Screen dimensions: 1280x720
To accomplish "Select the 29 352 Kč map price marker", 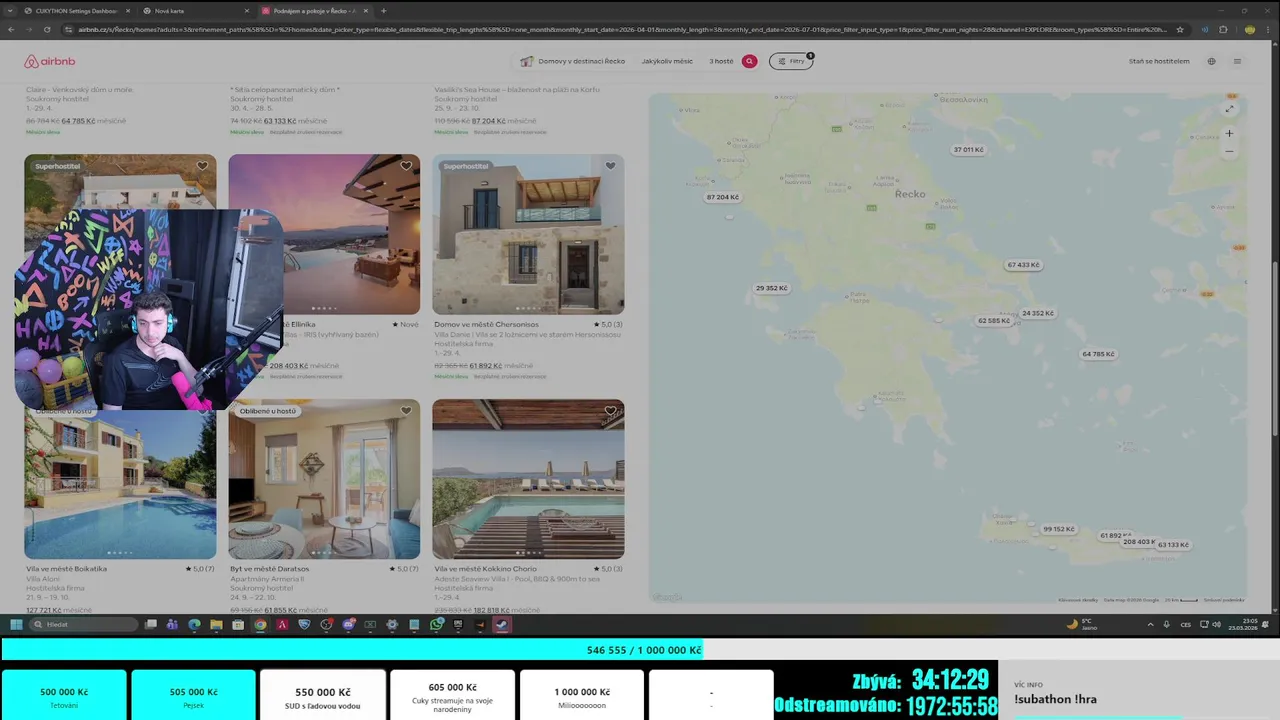I will point(771,288).
